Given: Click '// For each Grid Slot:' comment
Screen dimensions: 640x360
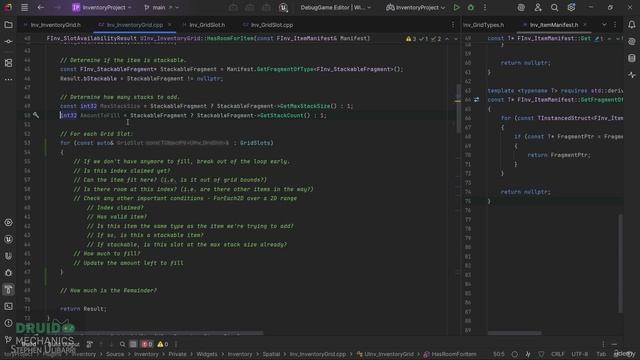Looking at the screenshot, I should point(96,134).
